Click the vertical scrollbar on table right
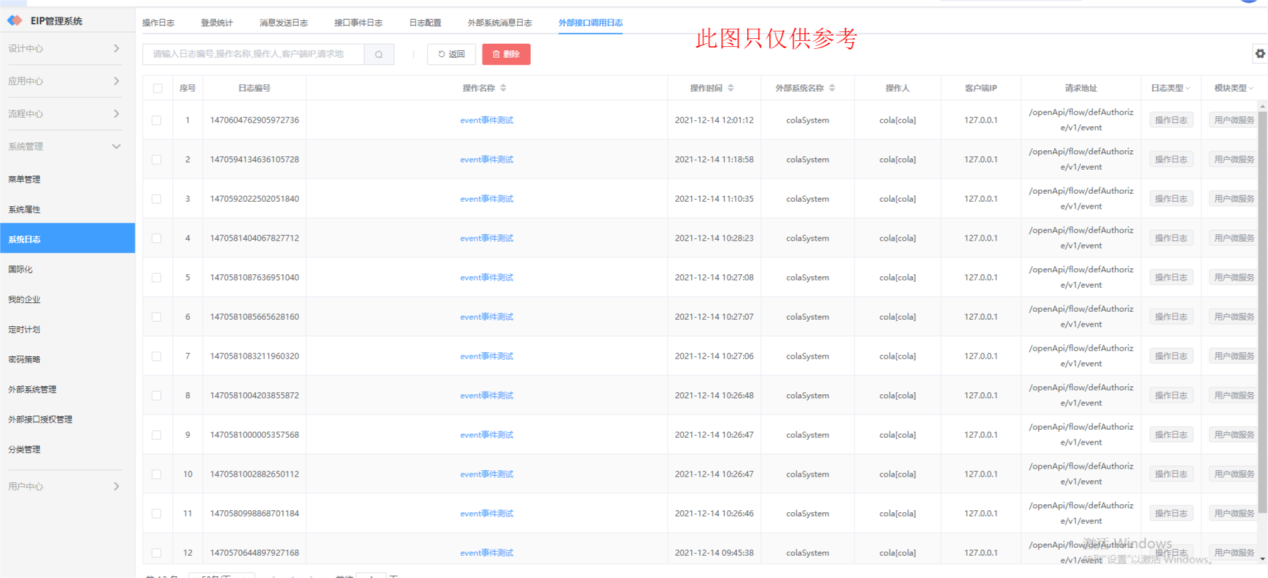 click(x=1262, y=300)
